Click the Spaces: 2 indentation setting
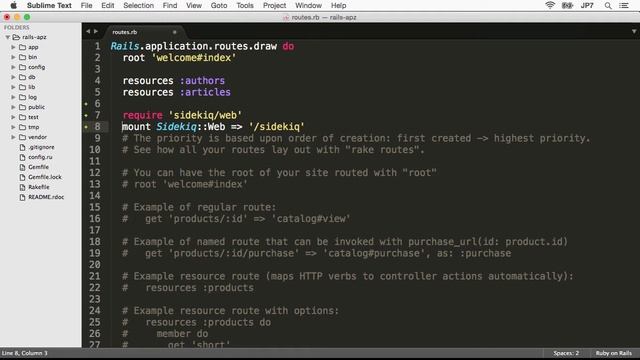 click(566, 353)
